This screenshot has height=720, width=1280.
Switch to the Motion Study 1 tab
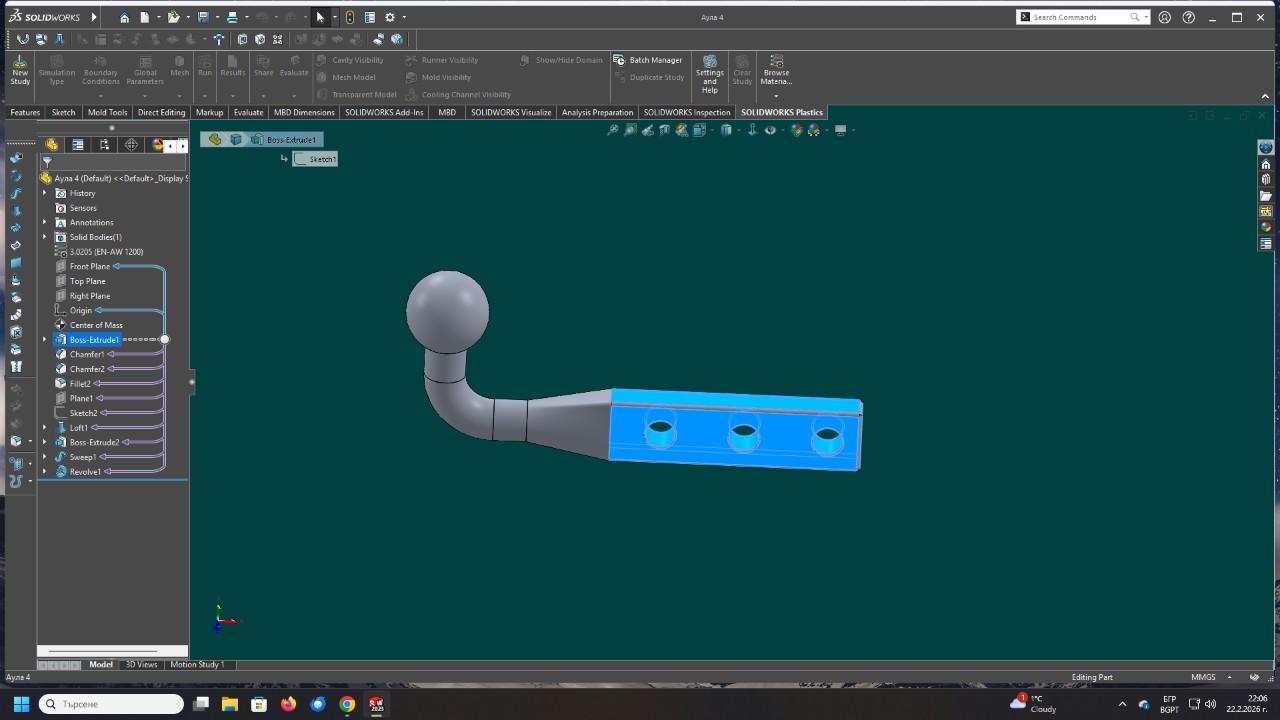(x=196, y=664)
